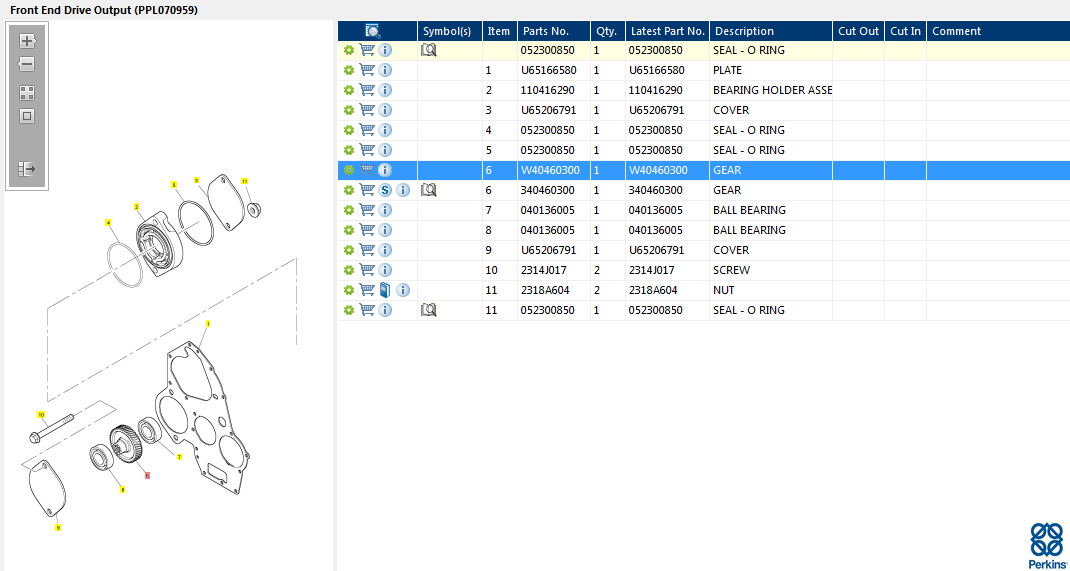Screen dimensions: 1070x571
Task: Show info for item 4 SEAL - O RING
Action: (x=385, y=130)
